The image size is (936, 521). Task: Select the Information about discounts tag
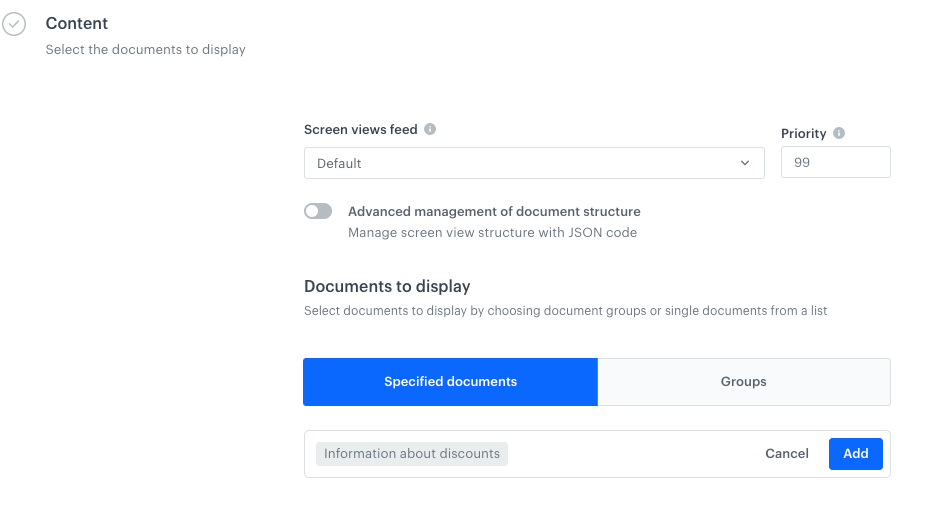click(x=412, y=454)
